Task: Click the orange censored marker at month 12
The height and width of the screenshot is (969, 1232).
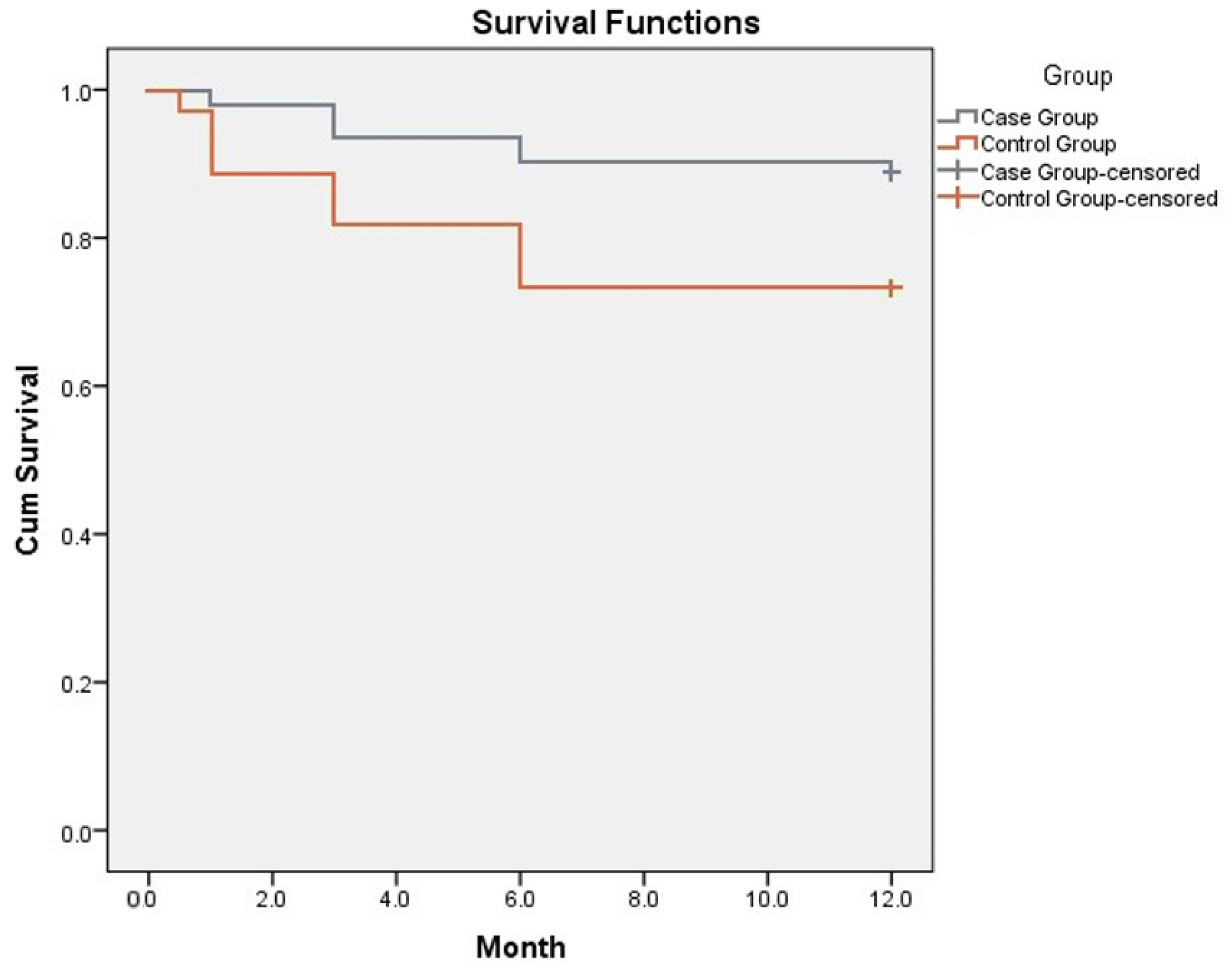Action: 891,288
